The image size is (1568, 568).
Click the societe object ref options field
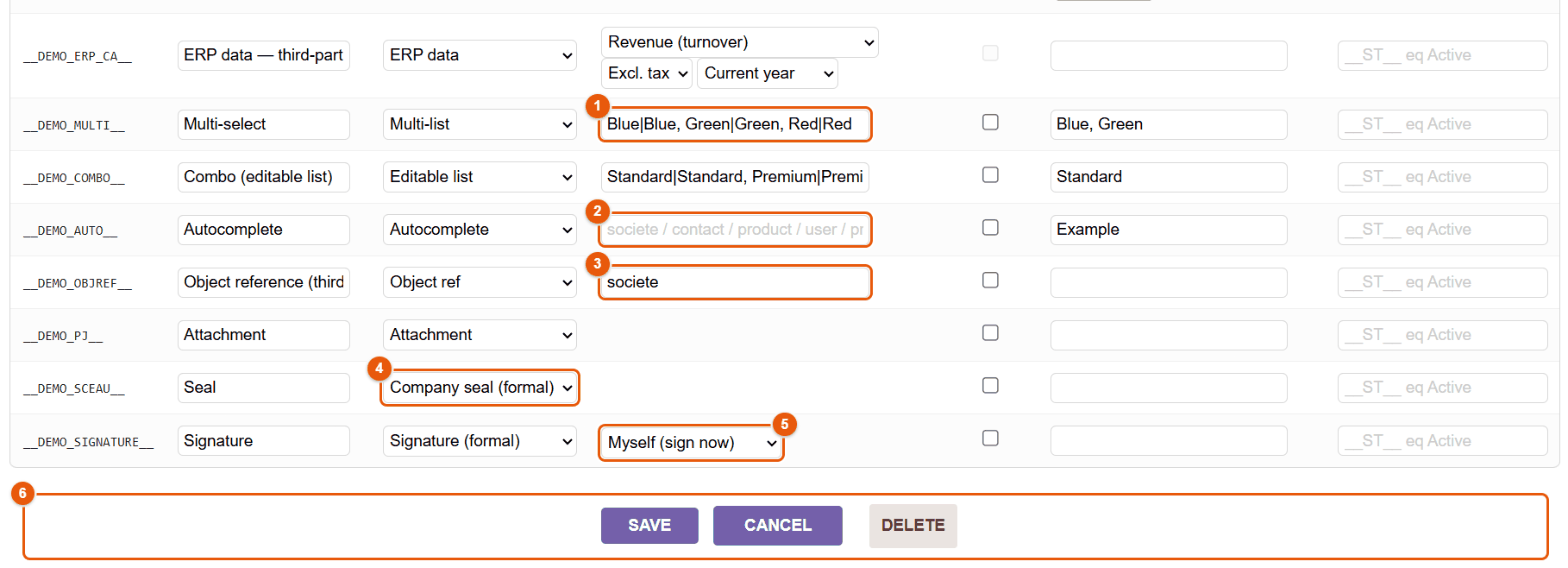coord(735,282)
